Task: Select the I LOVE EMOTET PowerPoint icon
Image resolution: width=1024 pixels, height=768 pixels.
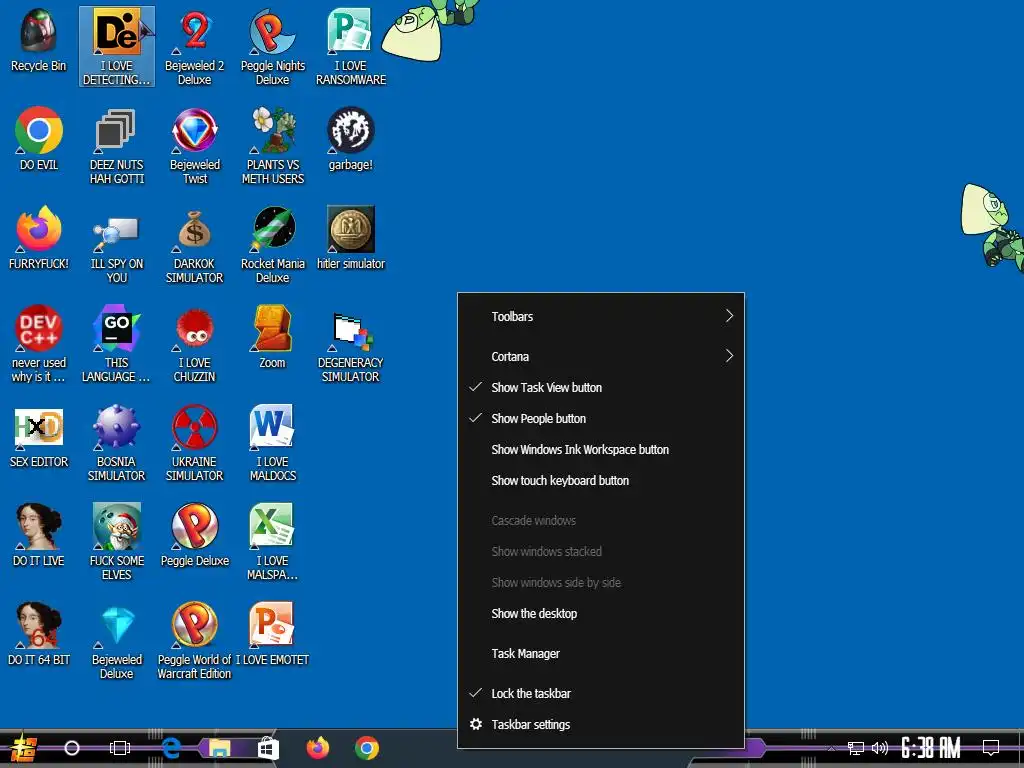Action: (272, 634)
